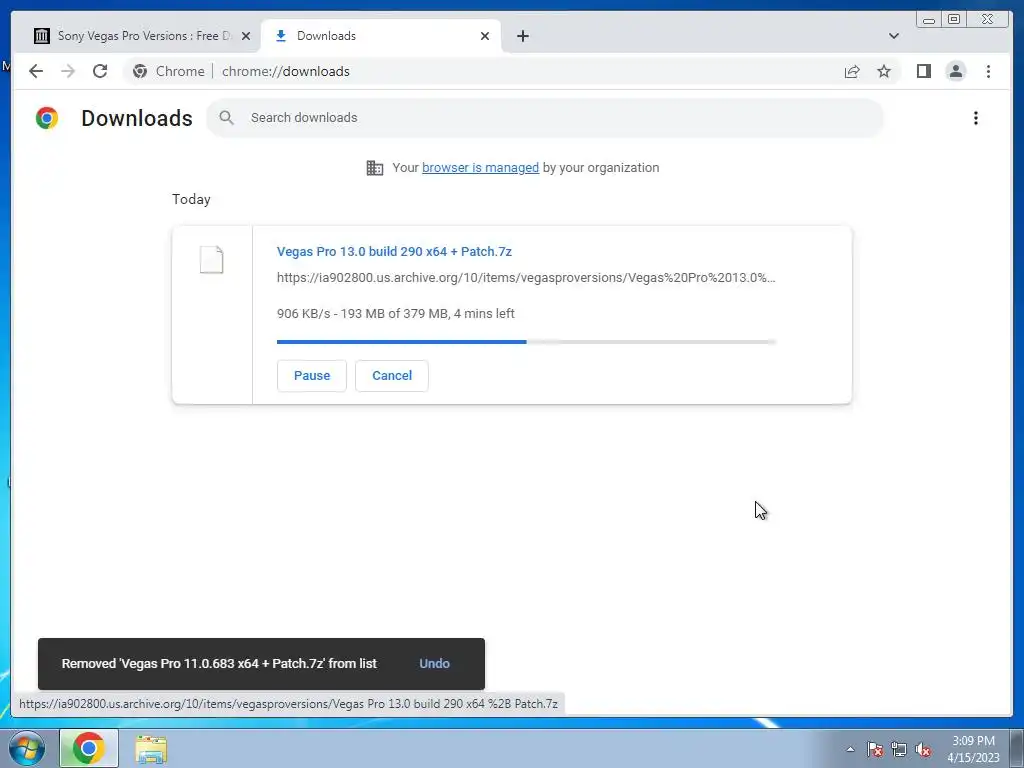Image resolution: width=1024 pixels, height=768 pixels.
Task: Pause the Vegas Pro 13.0 download
Action: (312, 376)
